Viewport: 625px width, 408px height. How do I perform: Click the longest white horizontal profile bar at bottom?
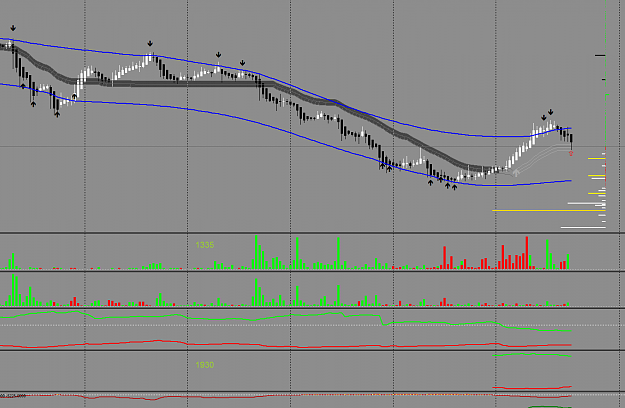tap(583, 228)
